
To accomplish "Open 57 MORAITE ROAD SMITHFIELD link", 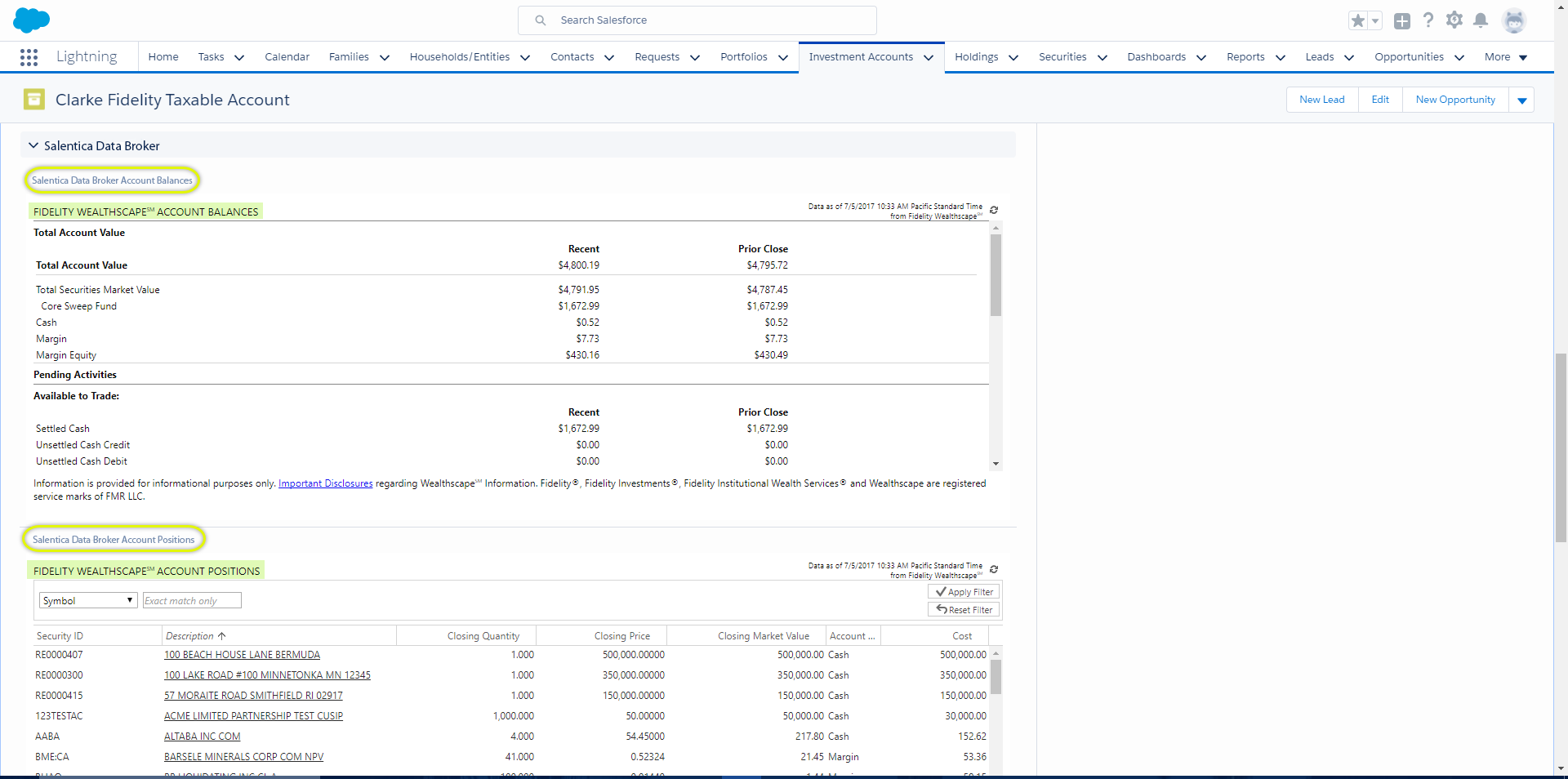I will 253,696.
